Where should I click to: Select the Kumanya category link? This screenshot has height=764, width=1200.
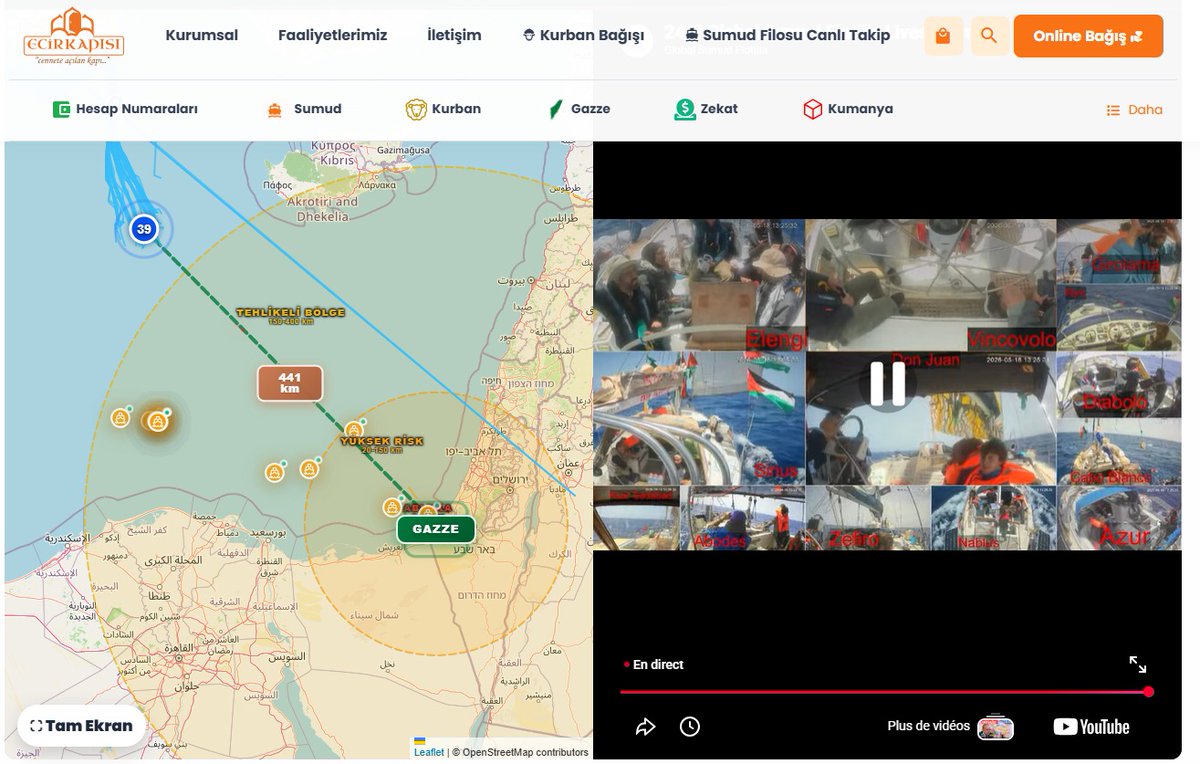click(x=848, y=109)
